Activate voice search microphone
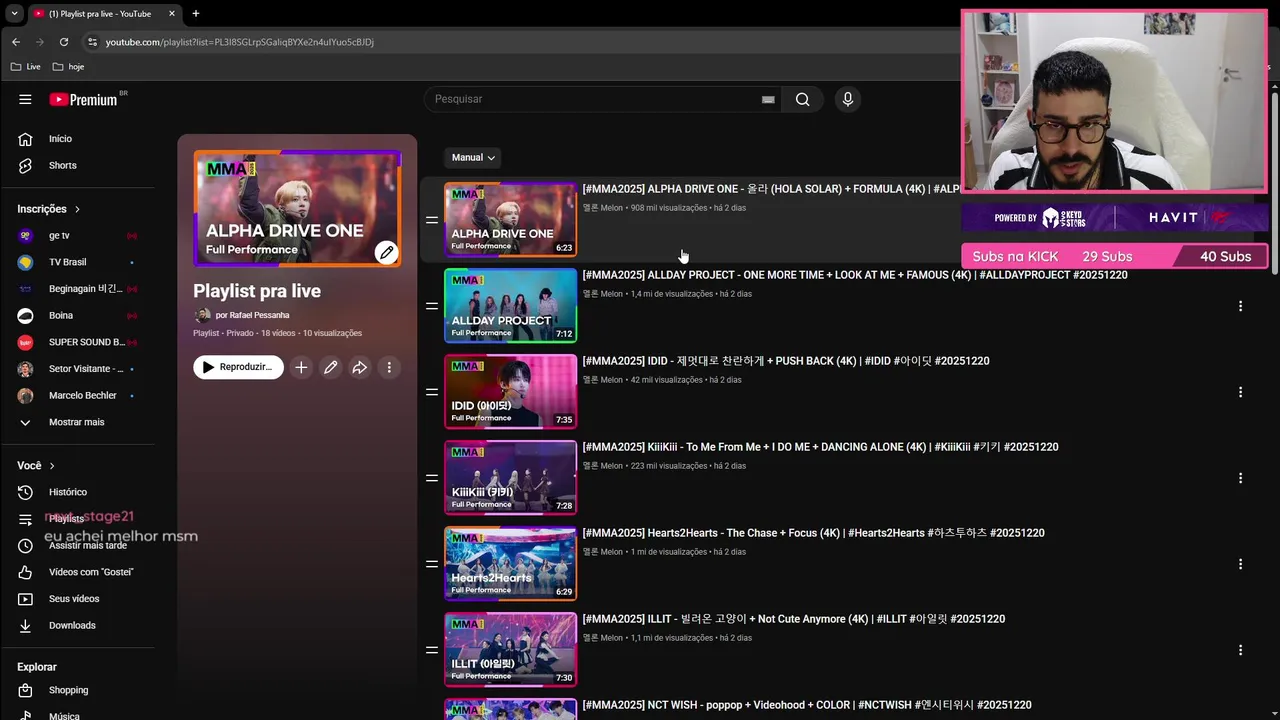The width and height of the screenshot is (1280, 720). 847,99
